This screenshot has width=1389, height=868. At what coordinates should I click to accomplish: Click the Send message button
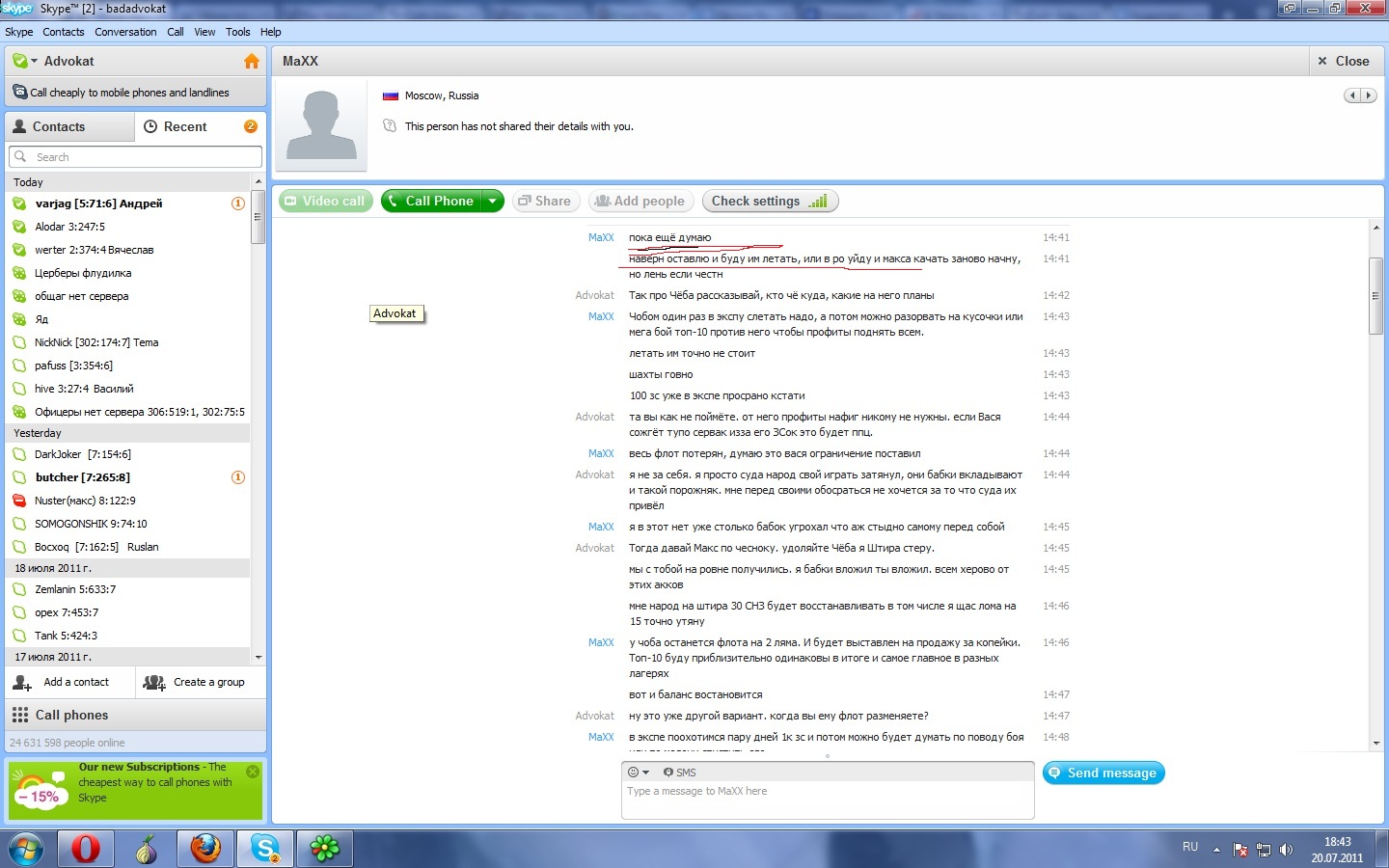(1103, 773)
